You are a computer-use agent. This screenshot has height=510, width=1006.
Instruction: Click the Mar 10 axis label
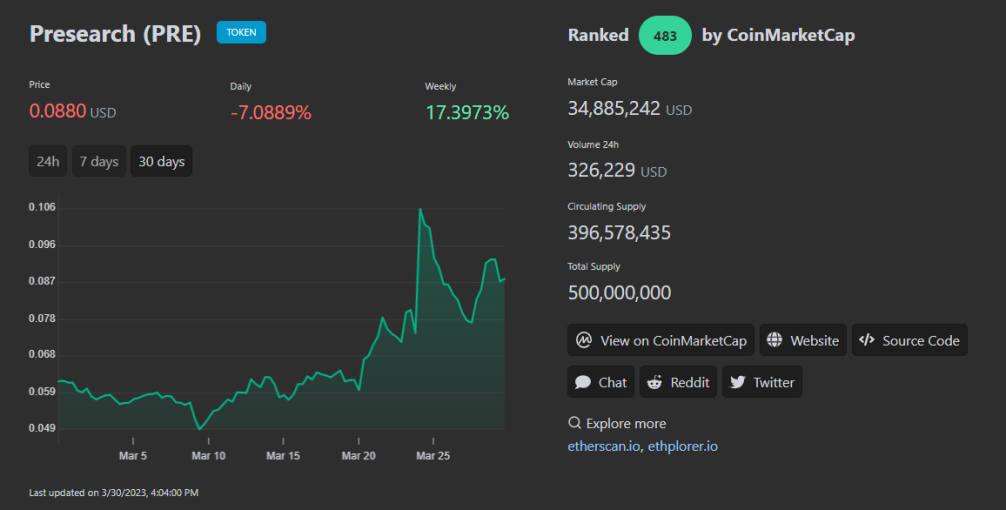209,455
